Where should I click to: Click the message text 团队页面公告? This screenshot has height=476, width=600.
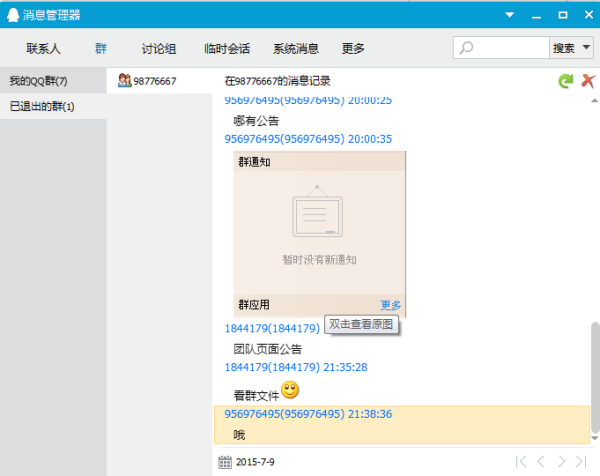[268, 349]
